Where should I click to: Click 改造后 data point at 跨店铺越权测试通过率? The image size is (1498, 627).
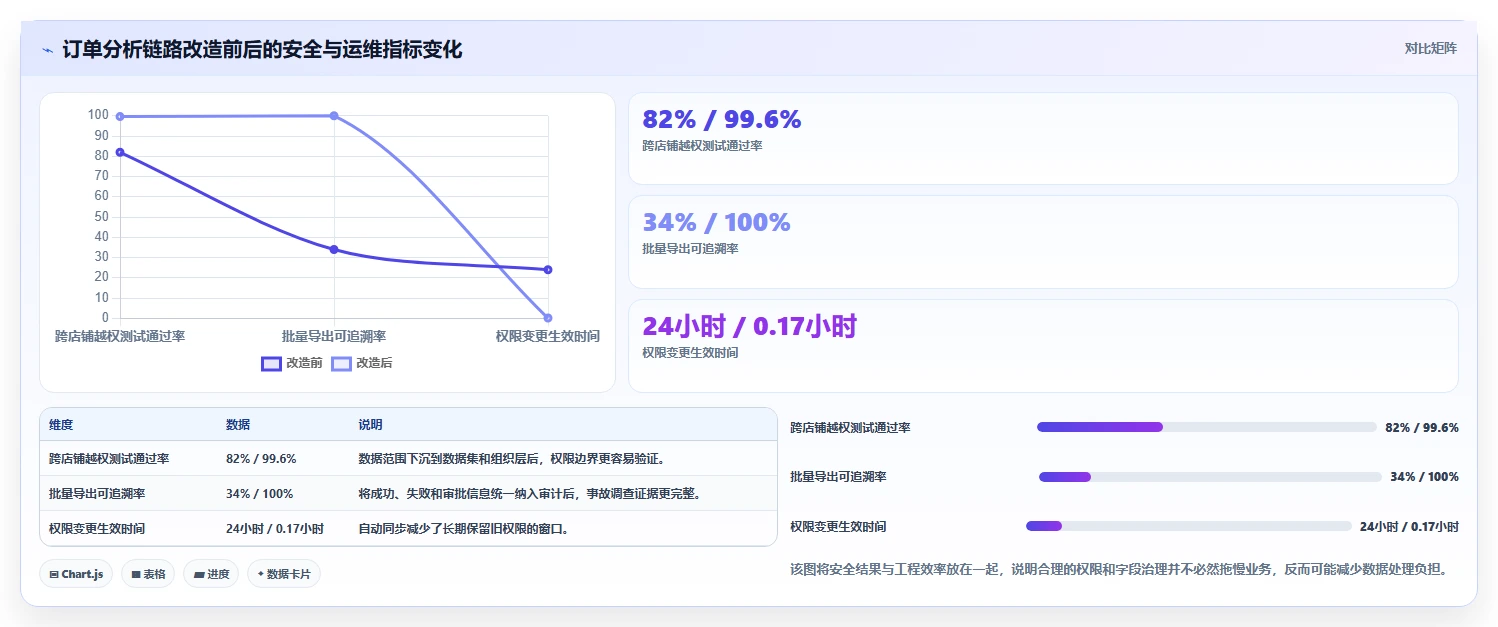(x=120, y=116)
